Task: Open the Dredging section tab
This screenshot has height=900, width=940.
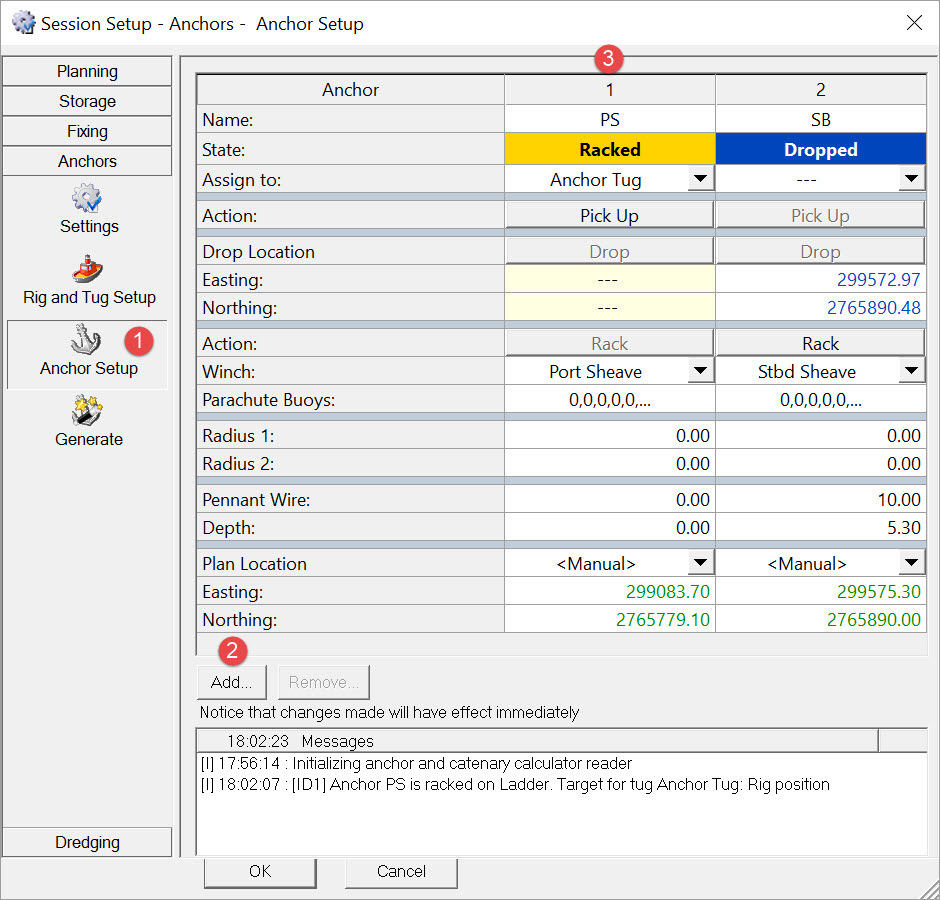Action: tap(87, 842)
